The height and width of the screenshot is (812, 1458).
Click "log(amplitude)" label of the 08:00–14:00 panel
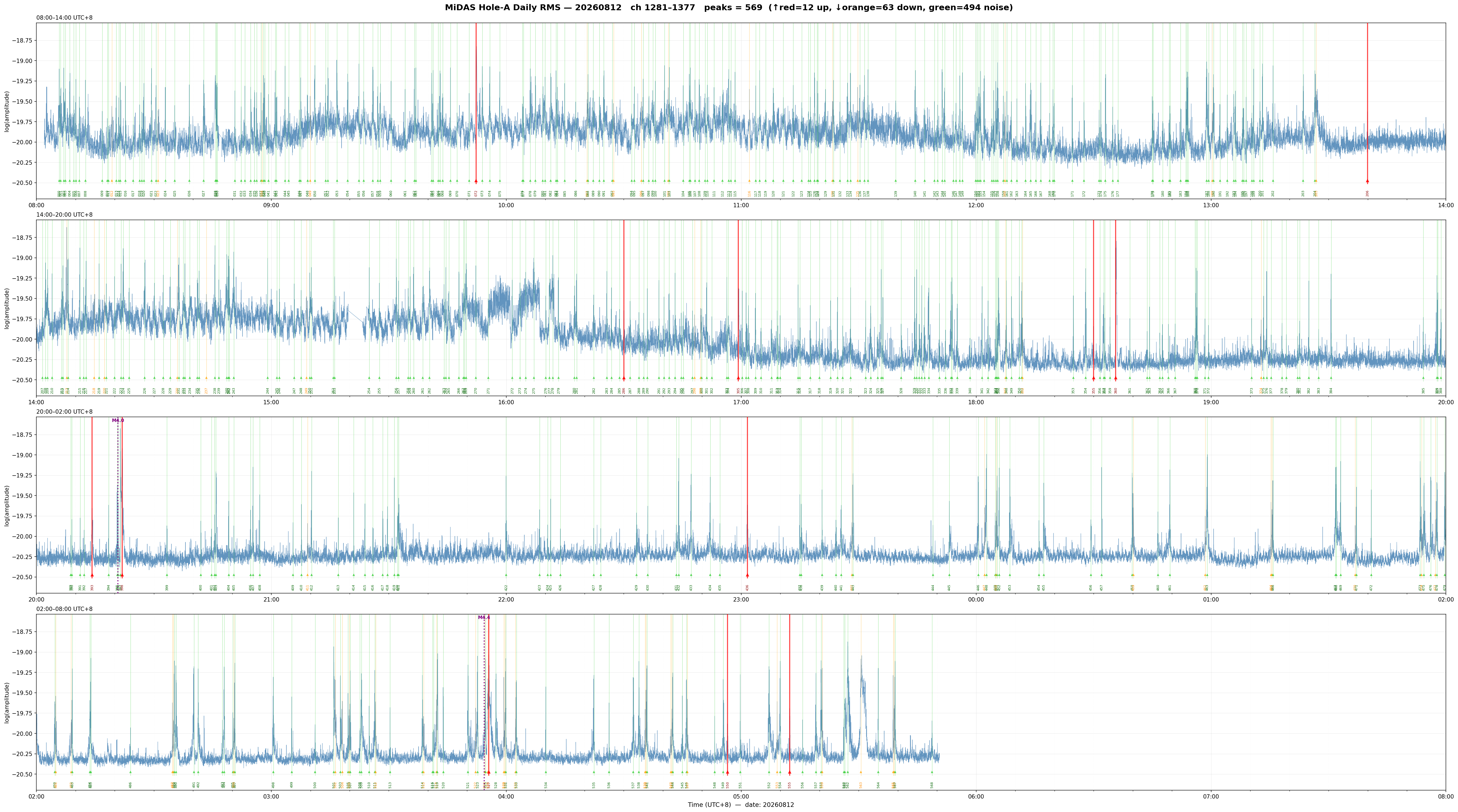[7, 111]
